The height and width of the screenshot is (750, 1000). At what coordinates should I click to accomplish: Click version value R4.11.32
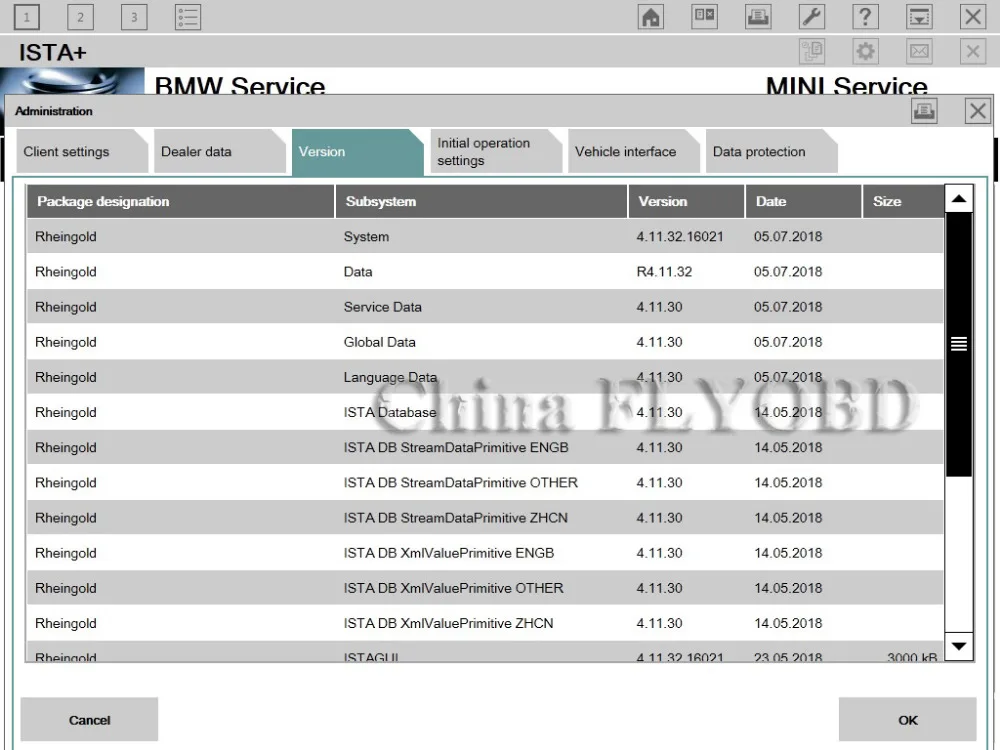coord(664,272)
